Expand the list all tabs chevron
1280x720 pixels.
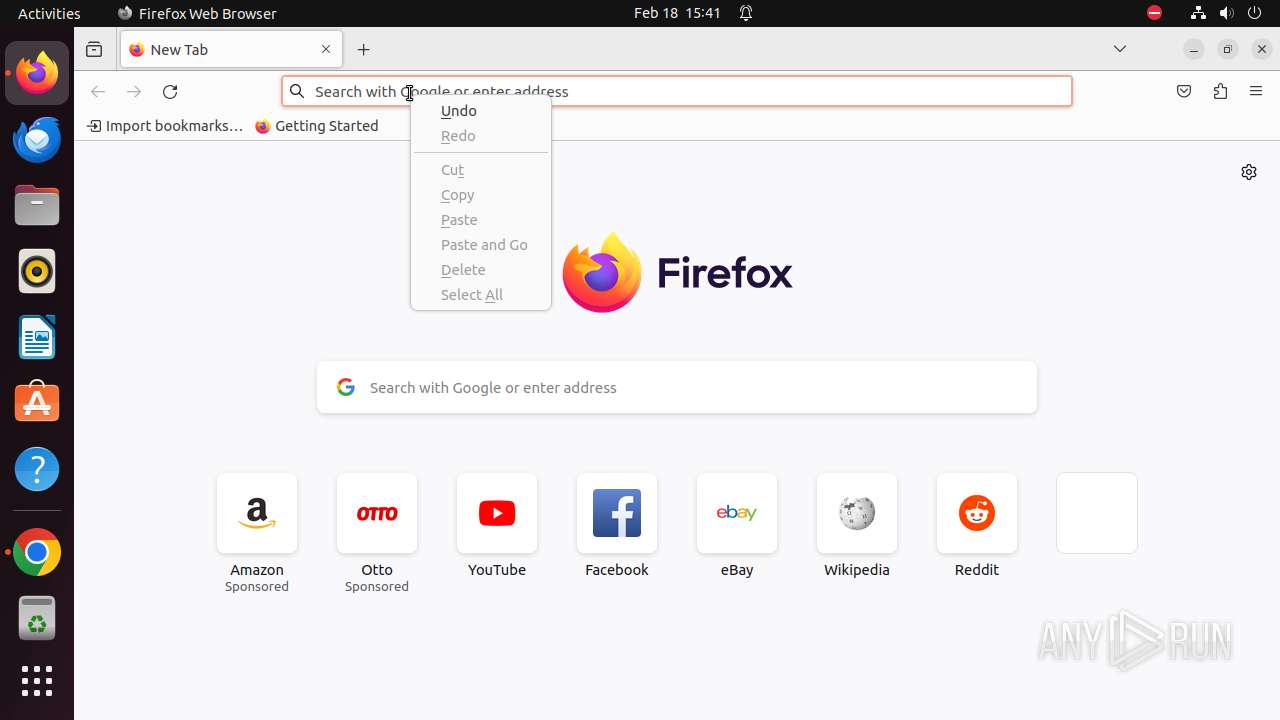pyautogui.click(x=1120, y=49)
